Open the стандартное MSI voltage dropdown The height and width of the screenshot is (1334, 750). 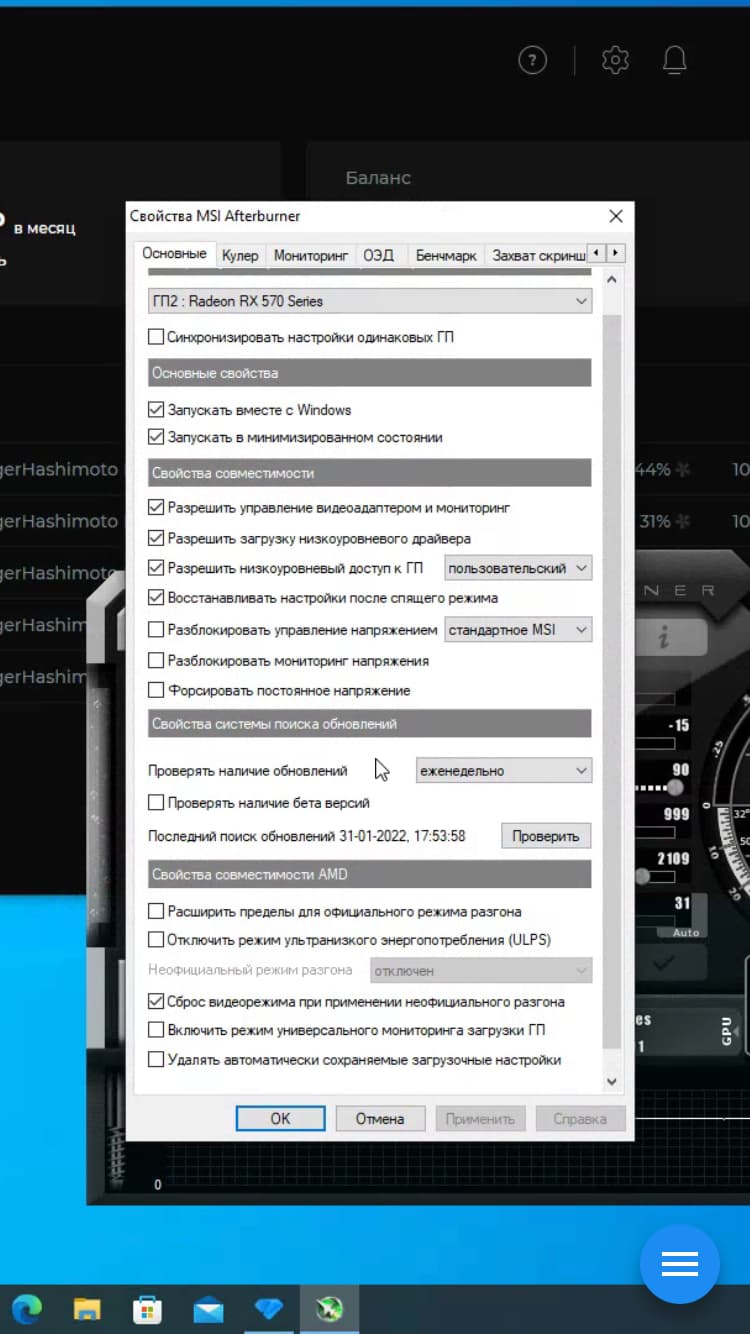(518, 630)
